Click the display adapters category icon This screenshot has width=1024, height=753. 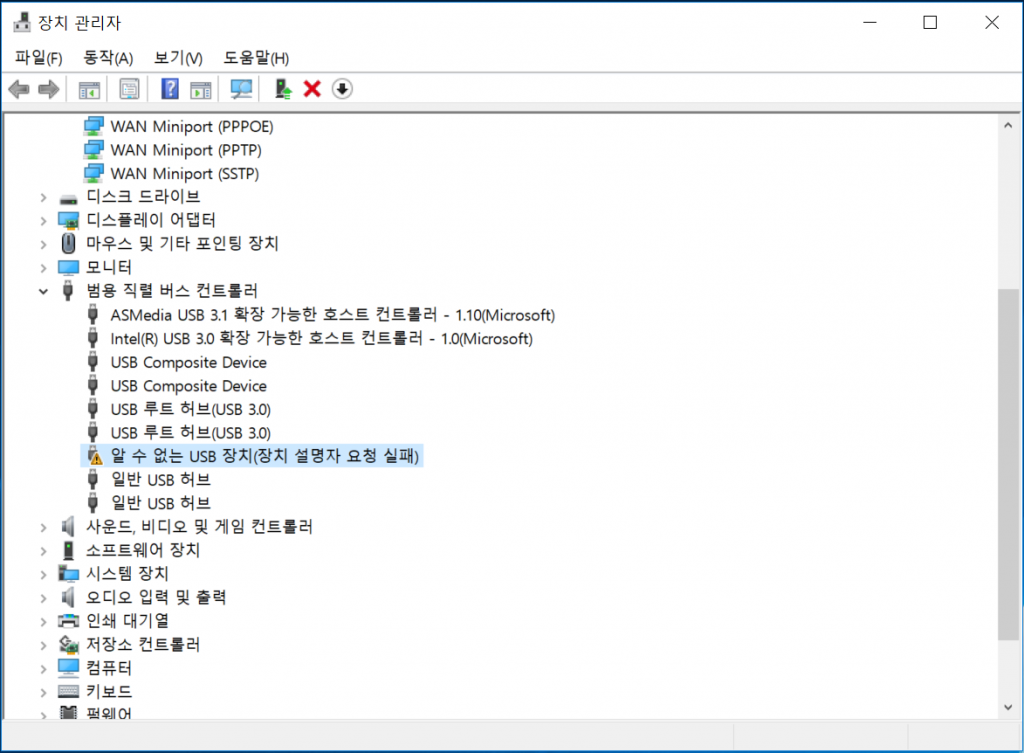click(69, 221)
